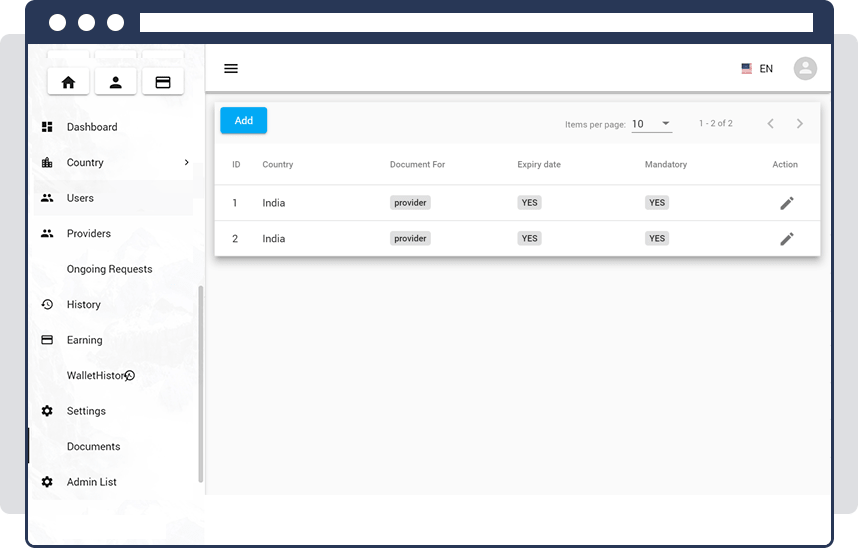Click the Dashboard grid icon
Image resolution: width=858 pixels, height=548 pixels.
coord(47,127)
